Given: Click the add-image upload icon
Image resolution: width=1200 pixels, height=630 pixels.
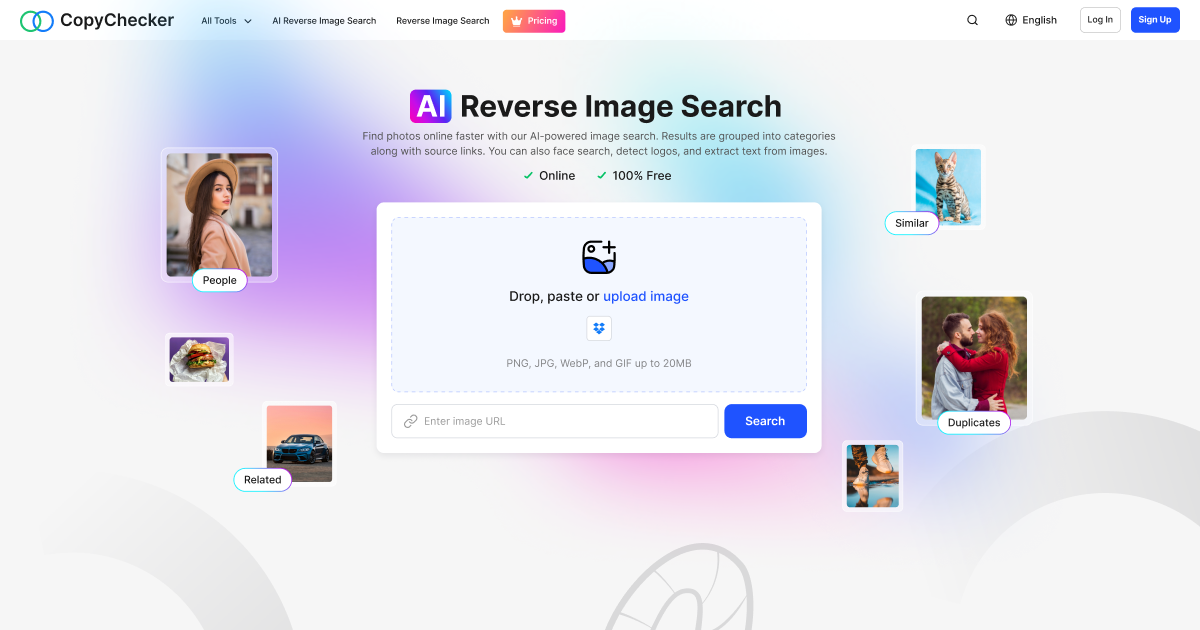Looking at the screenshot, I should click(599, 257).
